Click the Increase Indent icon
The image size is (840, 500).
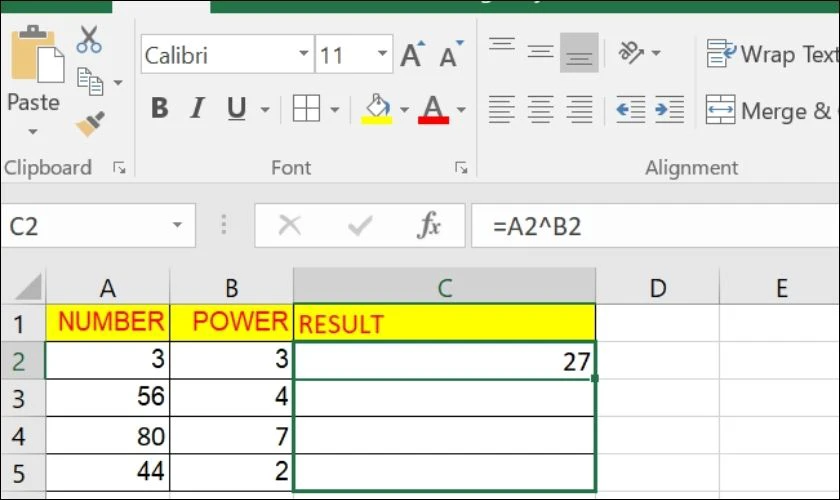point(669,108)
